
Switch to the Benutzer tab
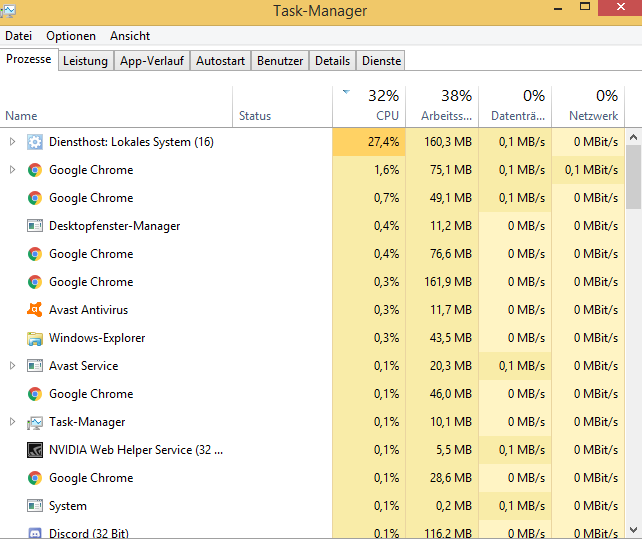point(280,61)
